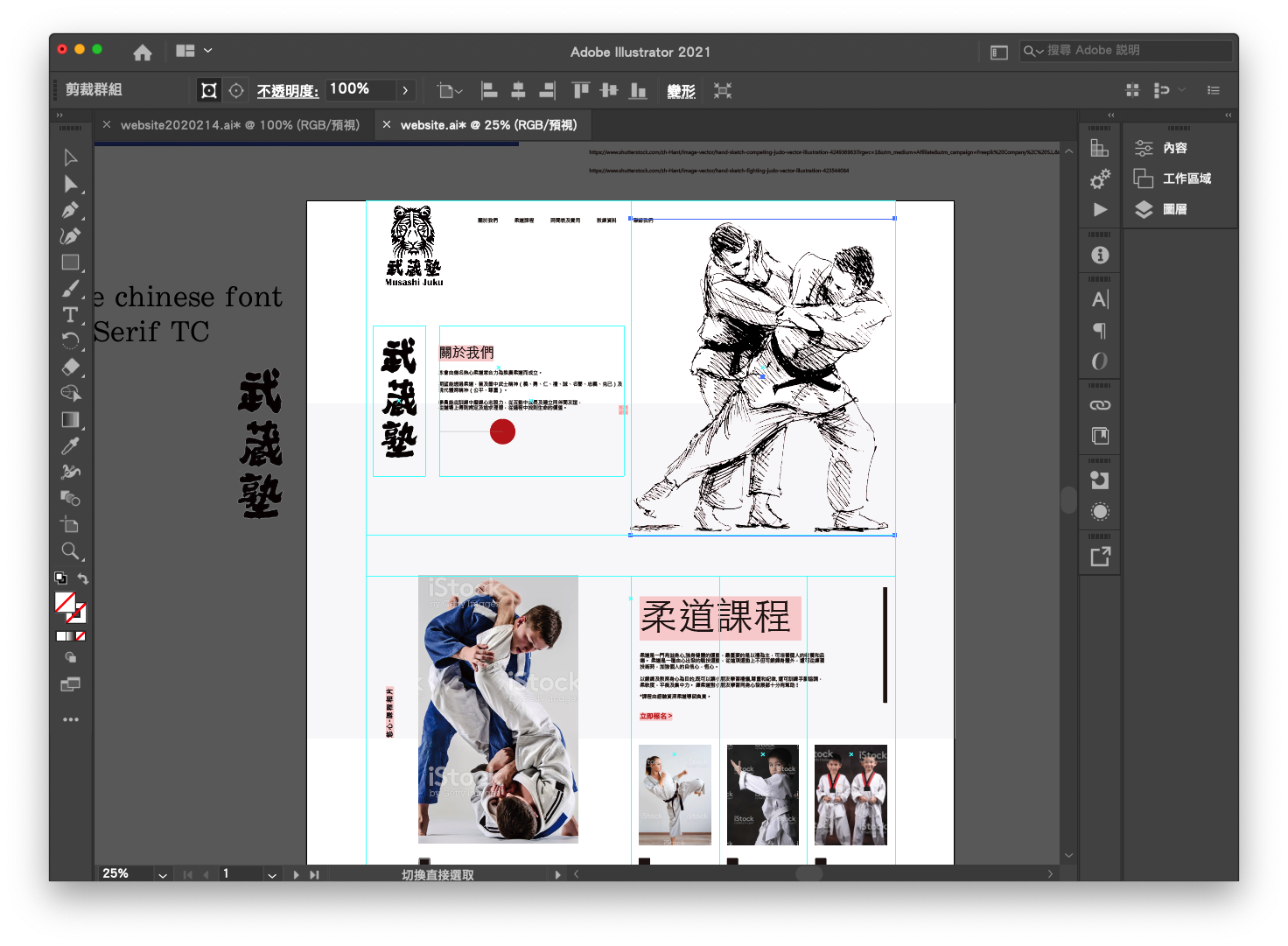Click the vertical canvas scrollbar thumb
This screenshot has height=946, width=1288.
[1068, 500]
